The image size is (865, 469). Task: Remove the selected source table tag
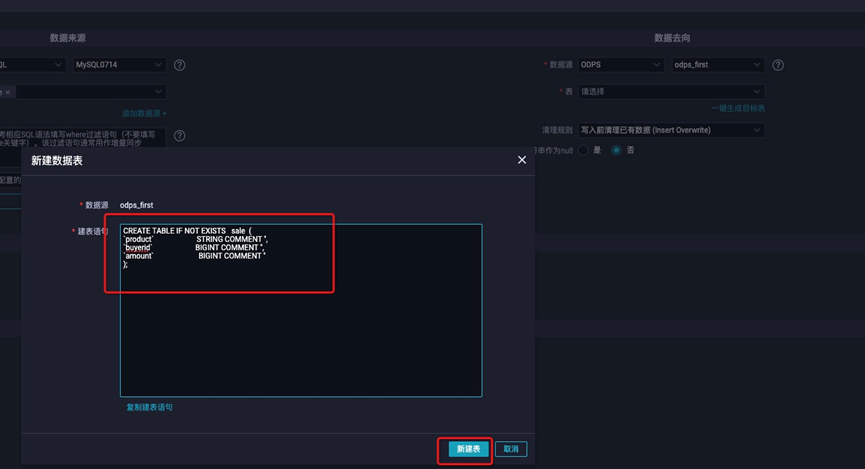[8, 92]
